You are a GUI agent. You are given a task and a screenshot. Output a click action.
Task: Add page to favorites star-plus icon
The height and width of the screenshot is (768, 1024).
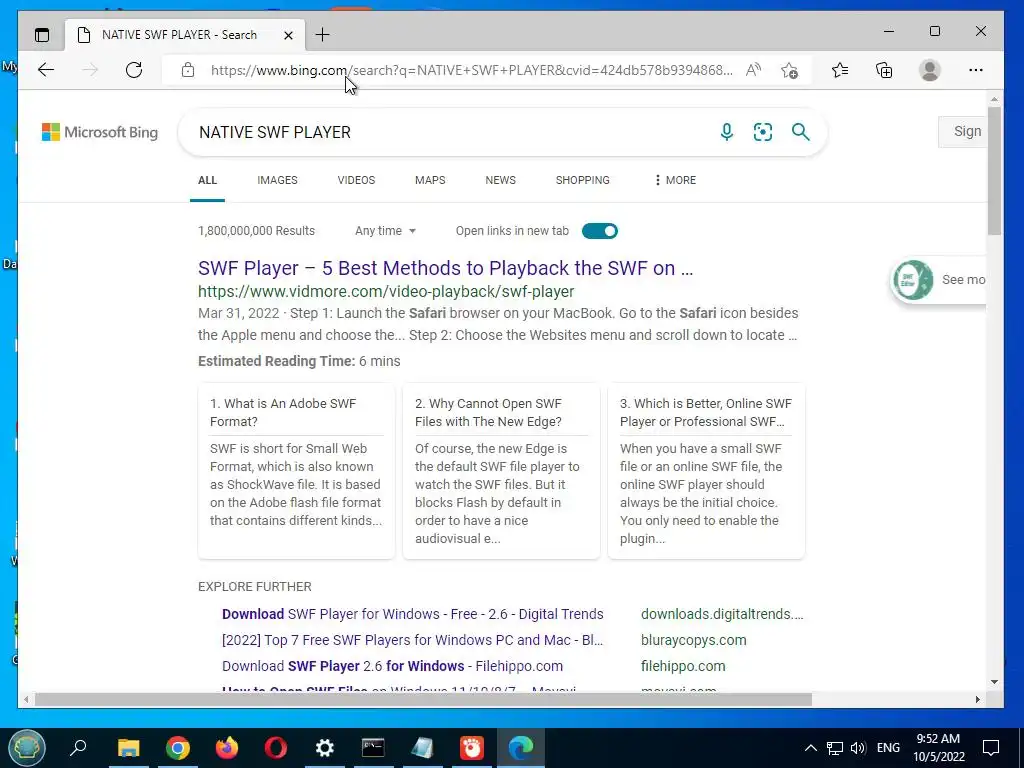(789, 70)
